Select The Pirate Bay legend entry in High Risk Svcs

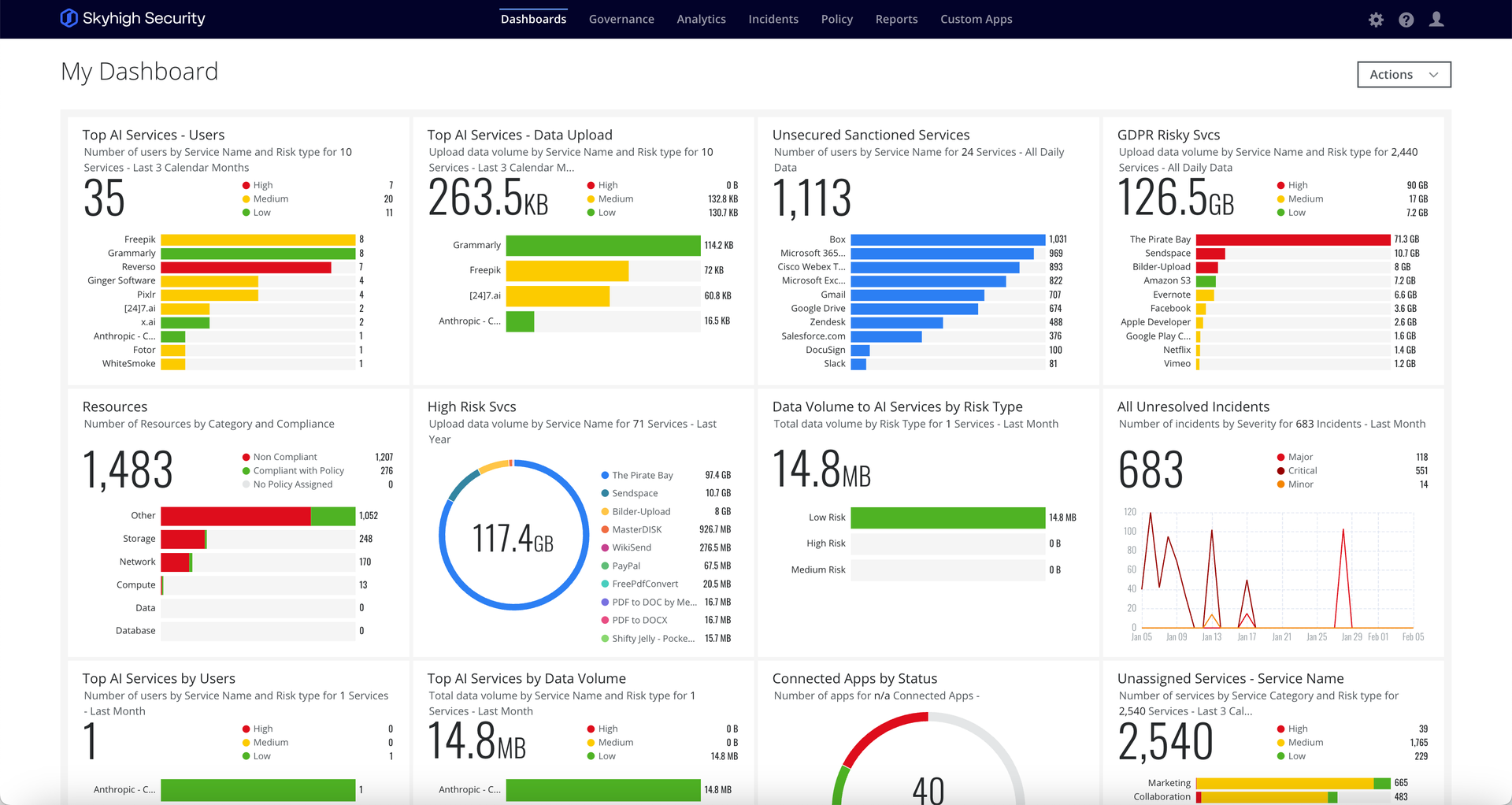coord(665,475)
